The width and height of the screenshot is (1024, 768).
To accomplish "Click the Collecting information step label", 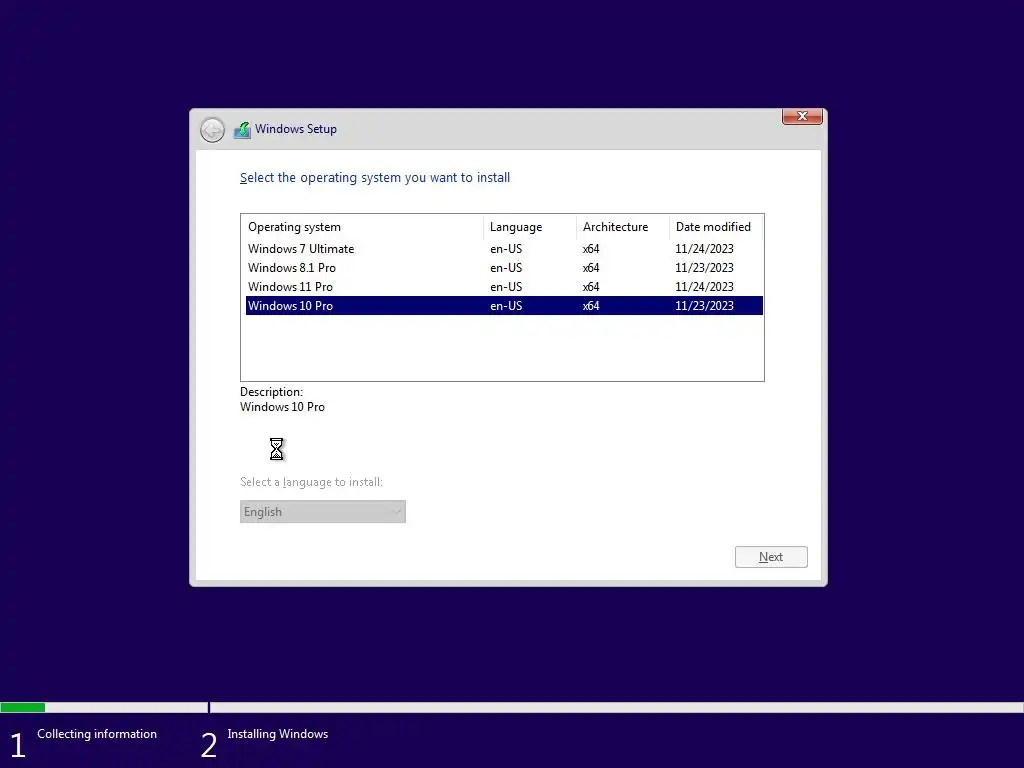I will tap(97, 734).
